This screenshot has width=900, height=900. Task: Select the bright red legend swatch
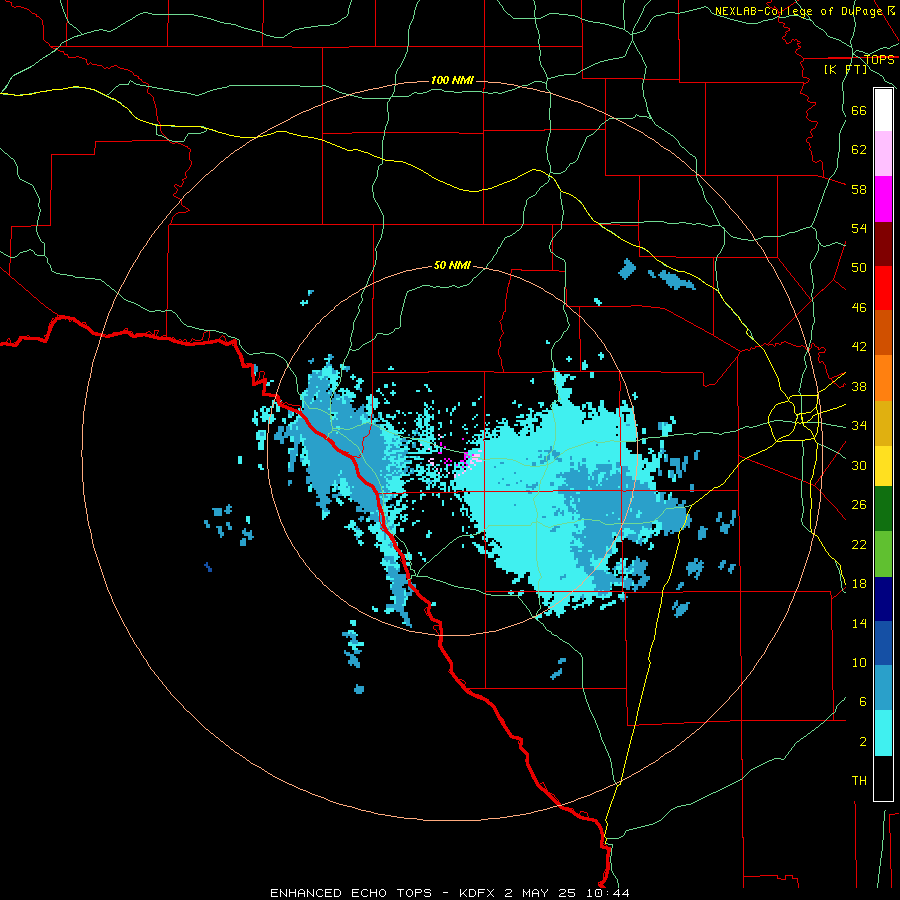pos(883,288)
